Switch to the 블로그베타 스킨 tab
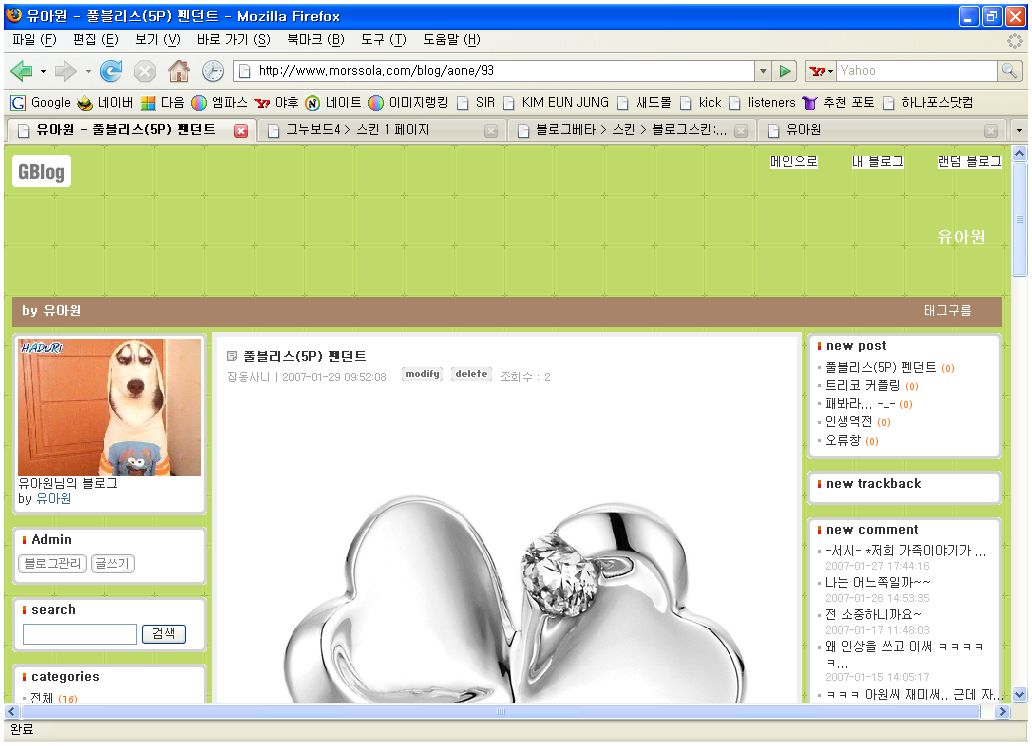 [632, 130]
